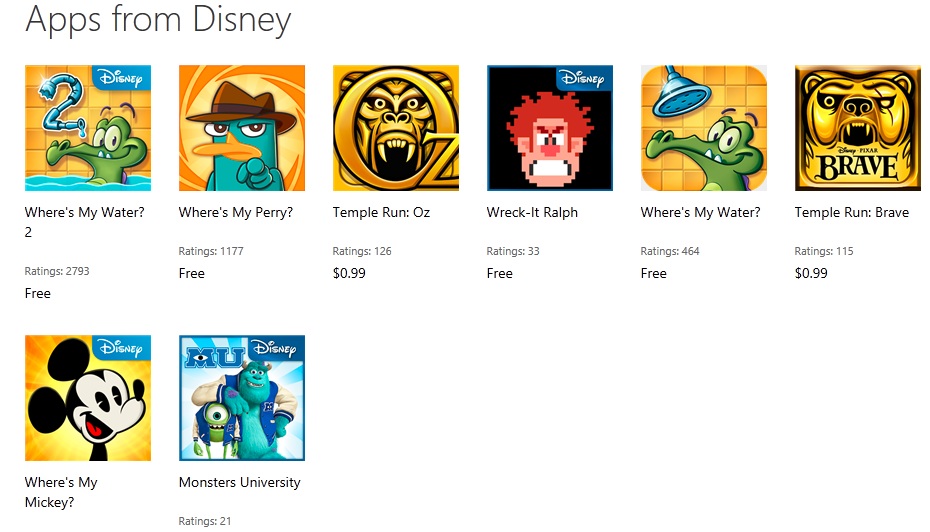This screenshot has height=532, width=930.
Task: Click the Wreck-It Ralph title text
Action: 532,212
